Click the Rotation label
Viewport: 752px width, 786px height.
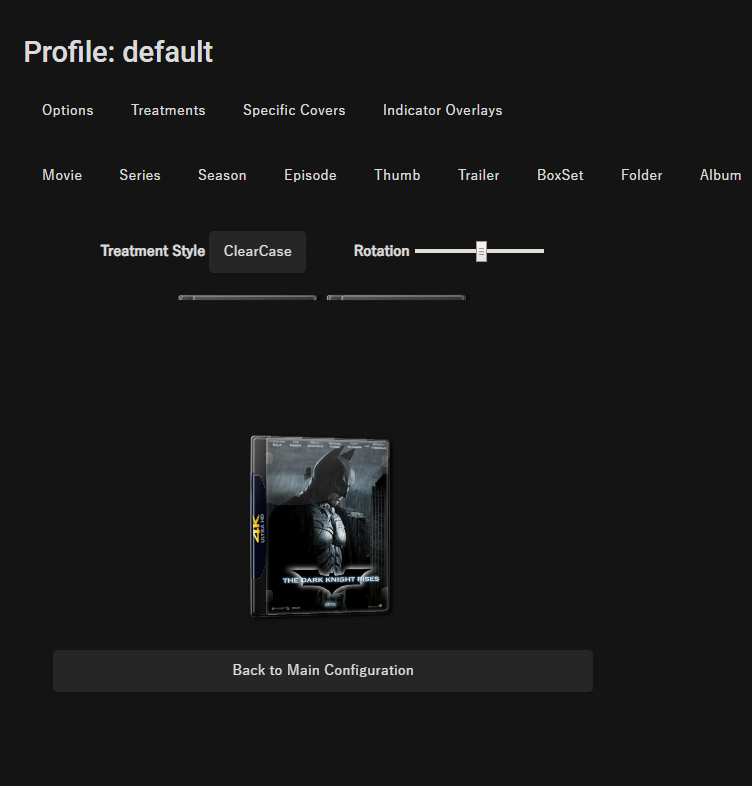pyautogui.click(x=382, y=251)
